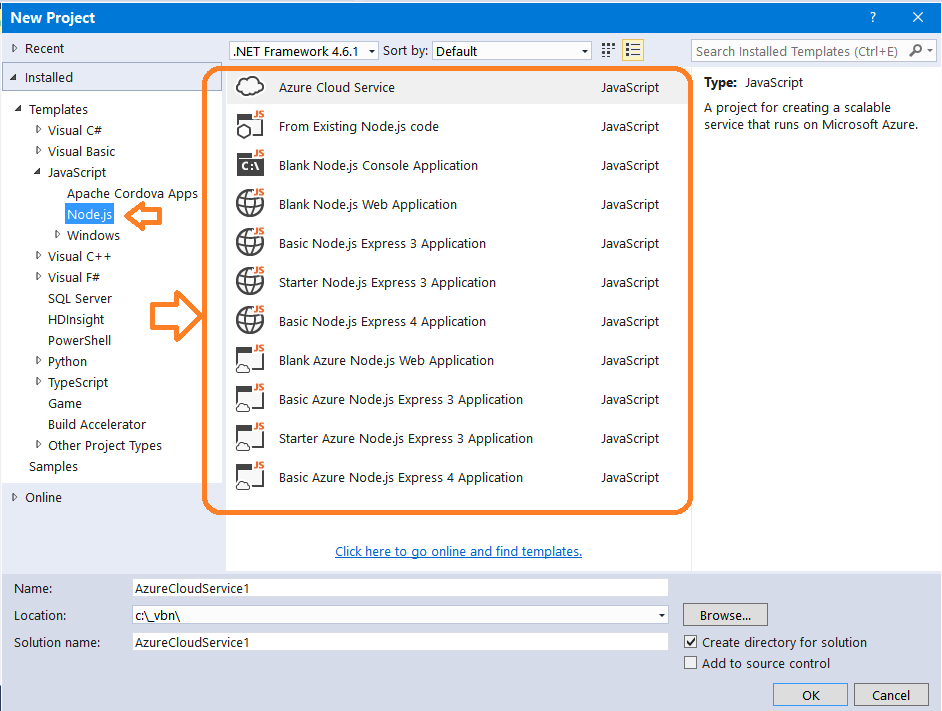942x711 pixels.
Task: Collapse the Installed section
Action: click(14, 77)
